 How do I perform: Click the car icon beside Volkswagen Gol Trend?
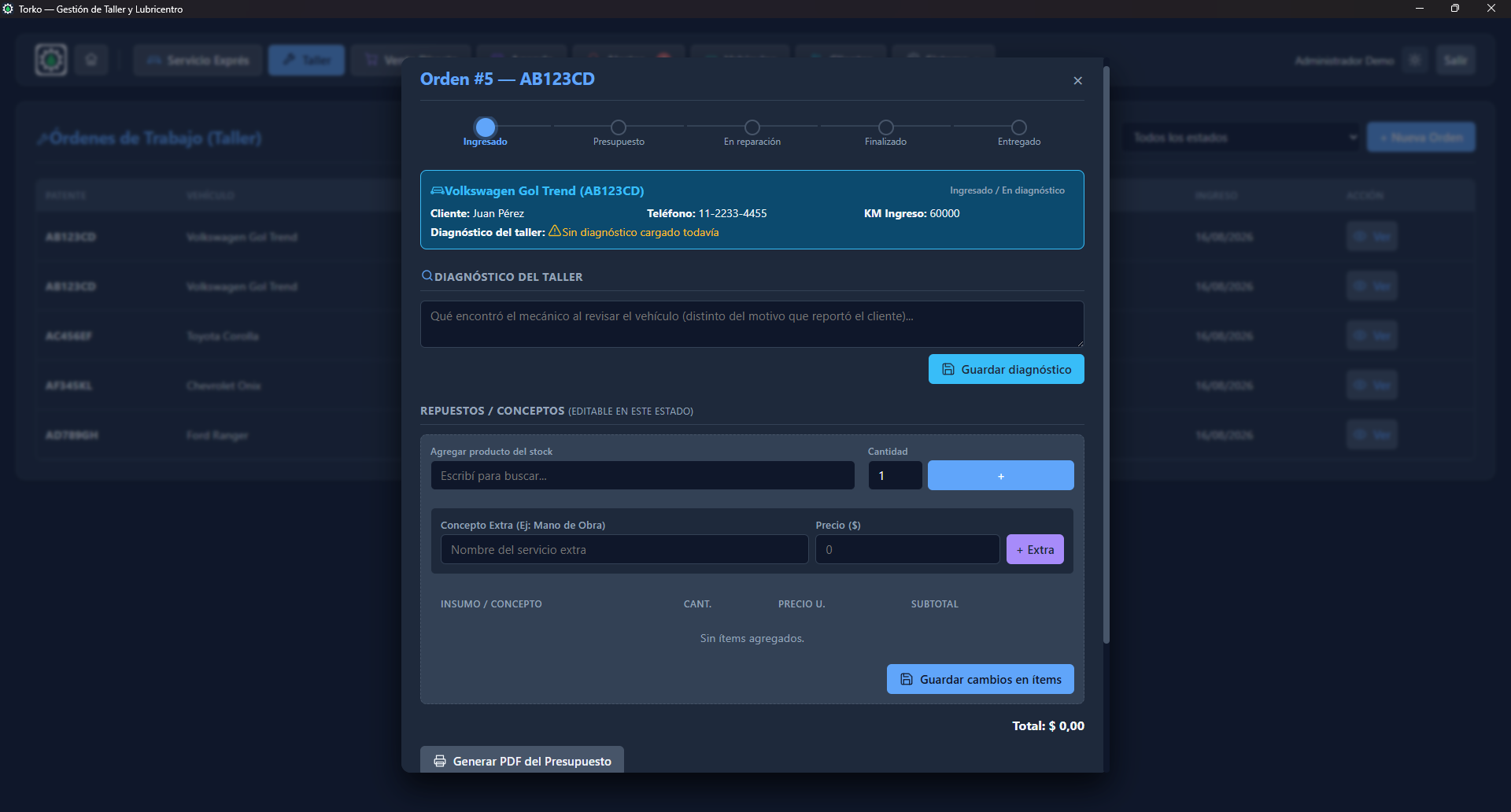point(437,190)
